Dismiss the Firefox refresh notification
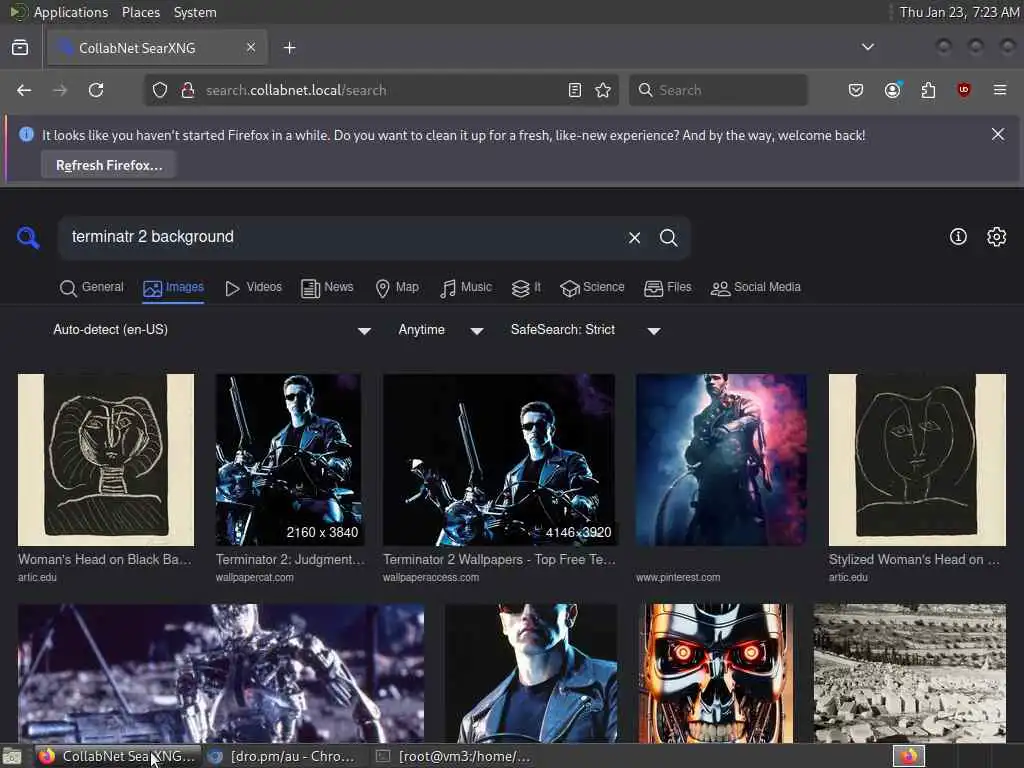This screenshot has height=768, width=1024. click(998, 134)
